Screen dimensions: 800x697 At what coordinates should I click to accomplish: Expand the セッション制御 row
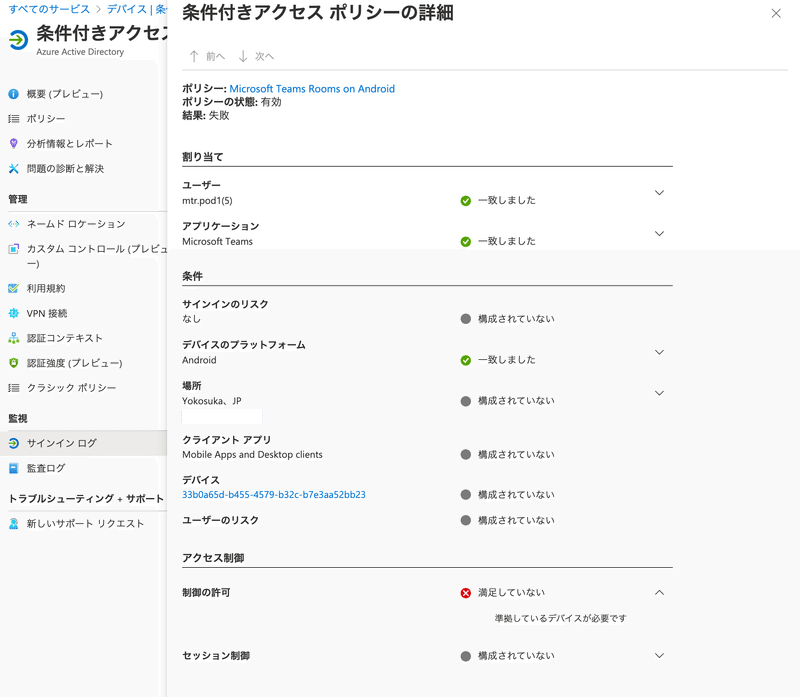[x=659, y=655]
